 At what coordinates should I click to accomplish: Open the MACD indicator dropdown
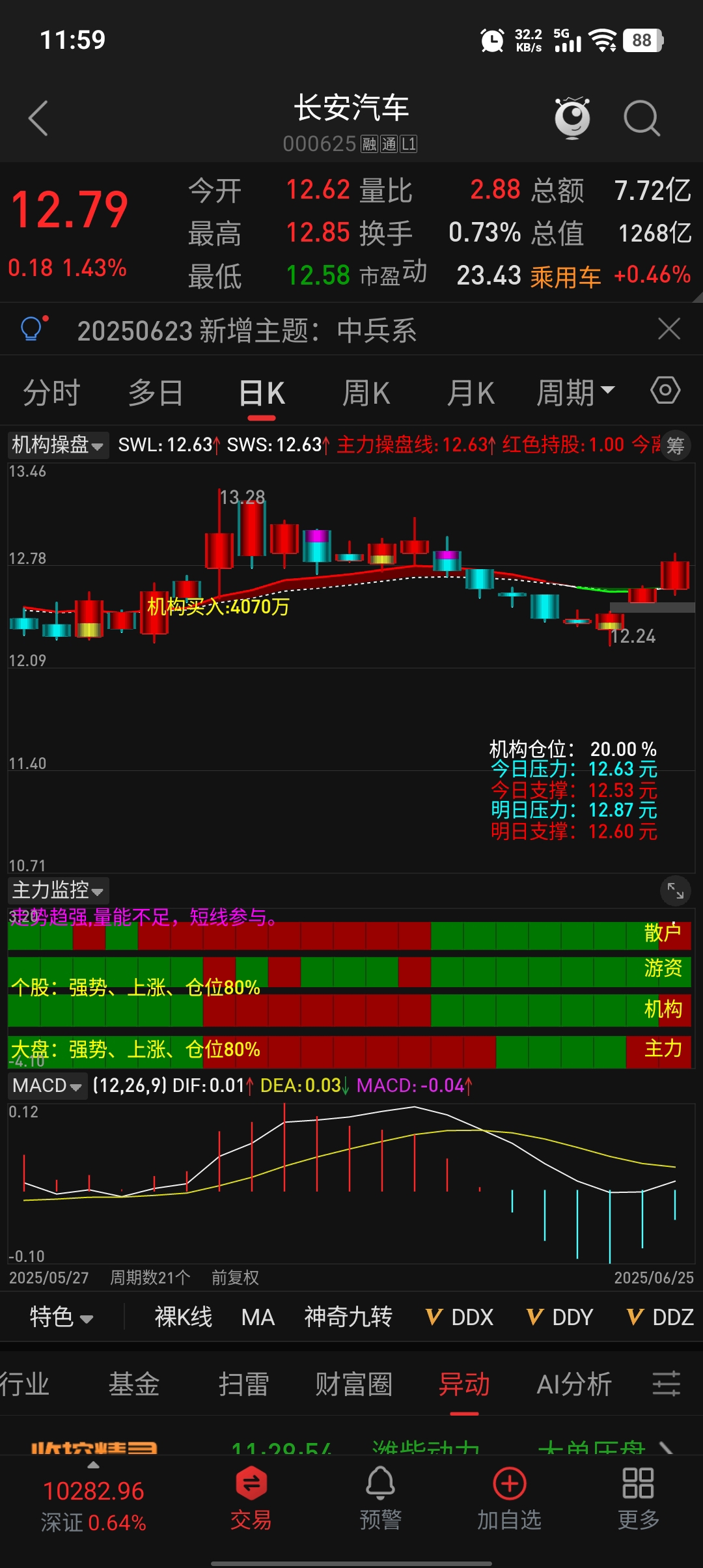tap(48, 1085)
